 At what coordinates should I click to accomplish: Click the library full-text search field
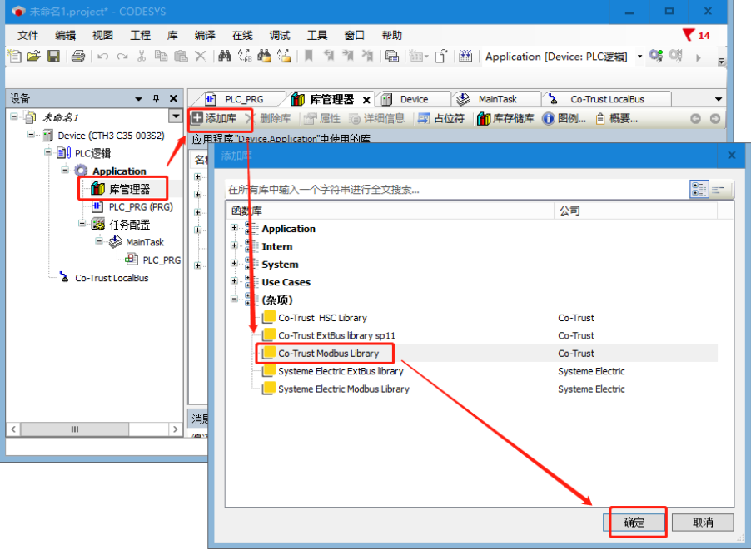456,190
